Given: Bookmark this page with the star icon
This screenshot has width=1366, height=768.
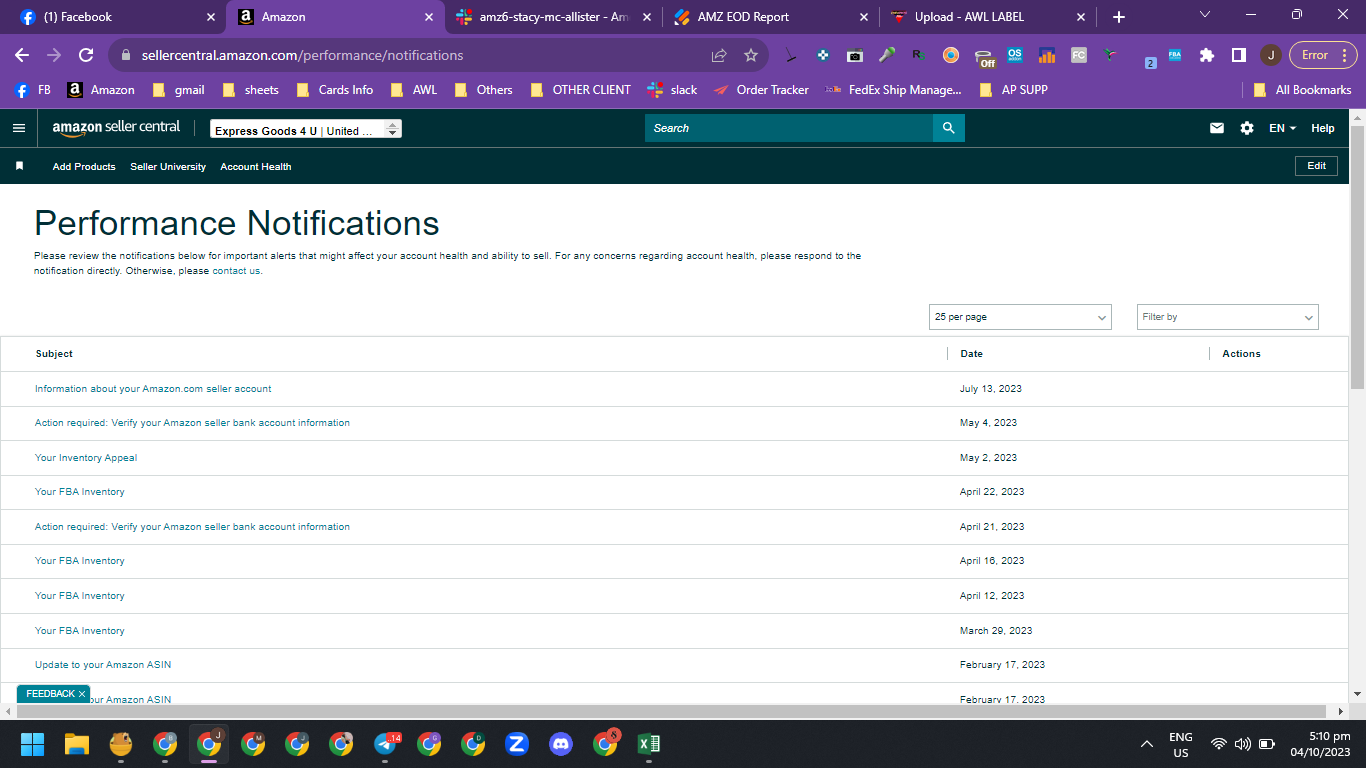Looking at the screenshot, I should [x=751, y=55].
